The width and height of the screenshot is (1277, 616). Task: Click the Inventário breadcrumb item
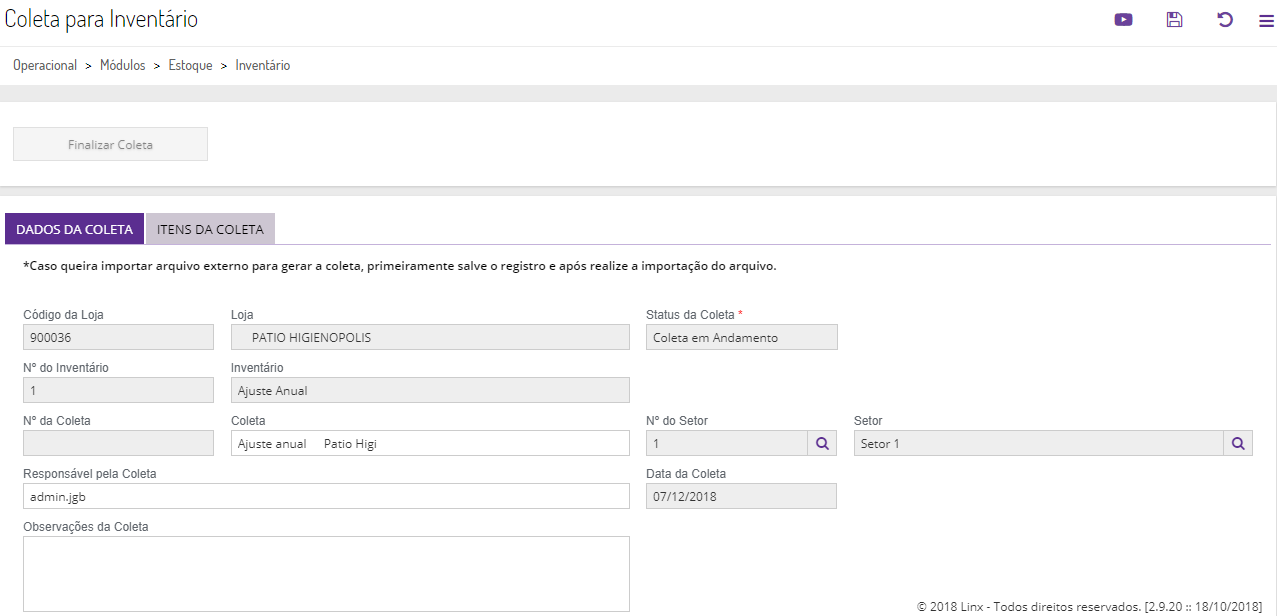tap(263, 65)
